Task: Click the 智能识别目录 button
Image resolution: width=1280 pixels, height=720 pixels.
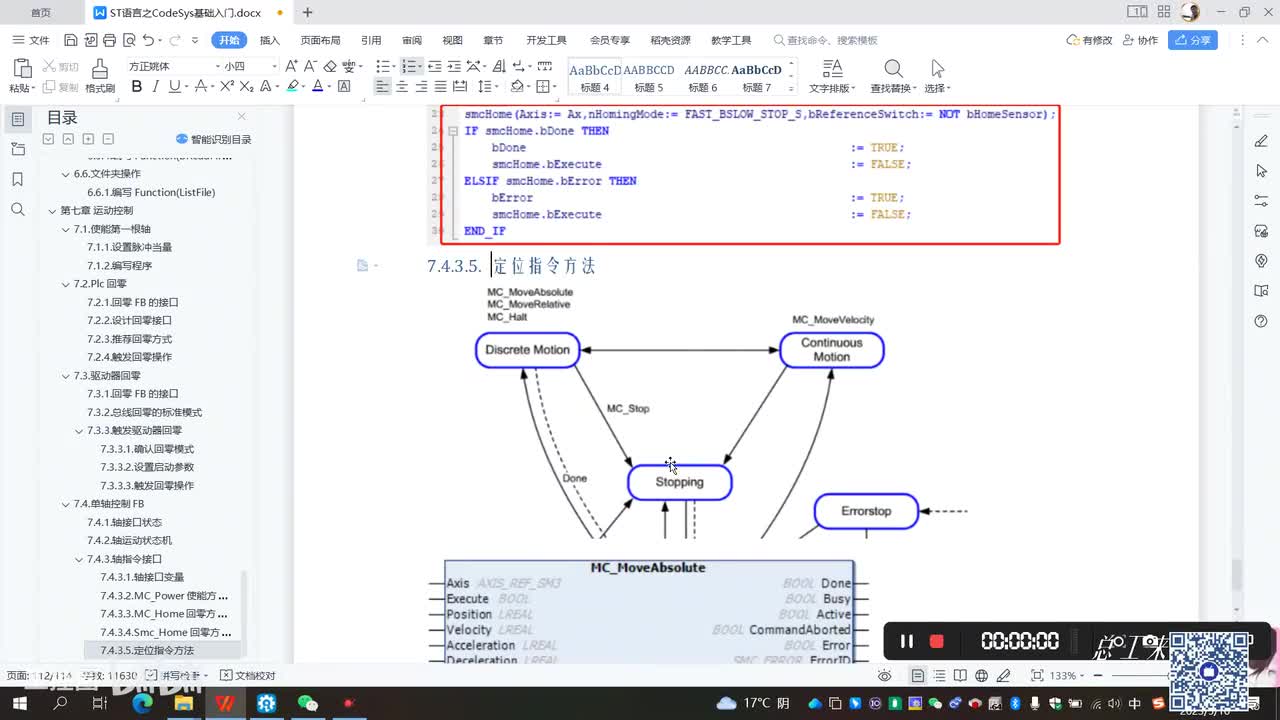Action: coord(214,139)
